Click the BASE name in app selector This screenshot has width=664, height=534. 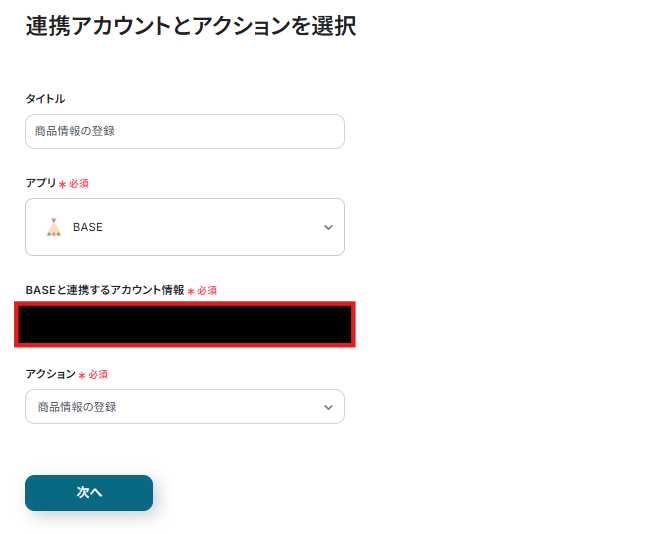pyautogui.click(x=88, y=227)
